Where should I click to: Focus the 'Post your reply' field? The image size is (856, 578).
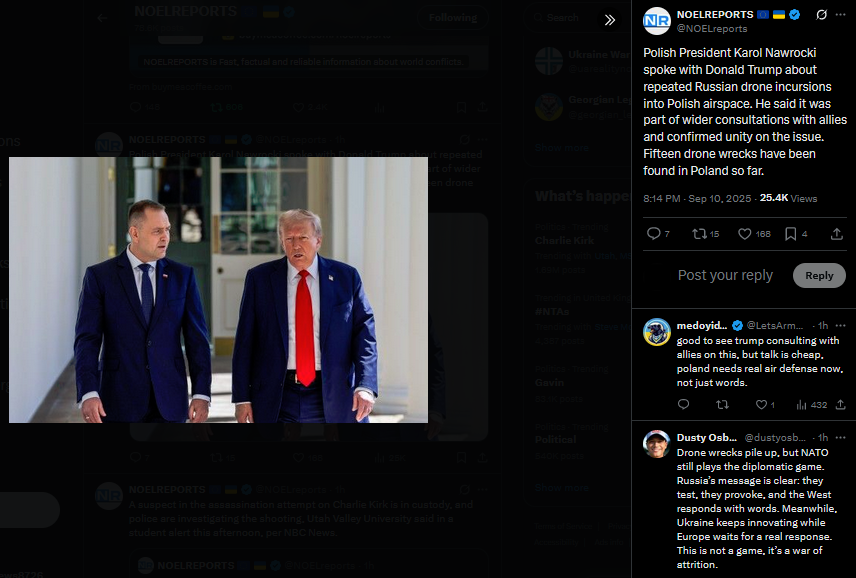[x=725, y=276]
